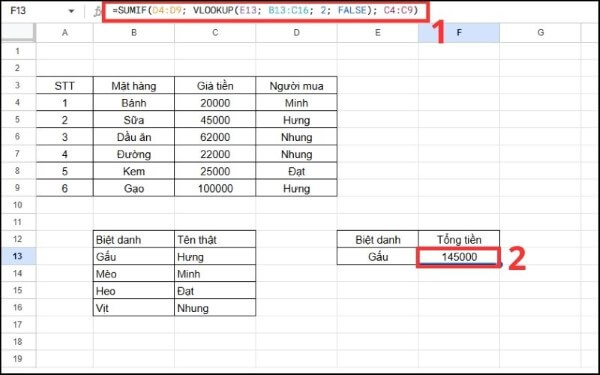Select price cell 62000
This screenshot has width=600, height=375.
(215, 137)
